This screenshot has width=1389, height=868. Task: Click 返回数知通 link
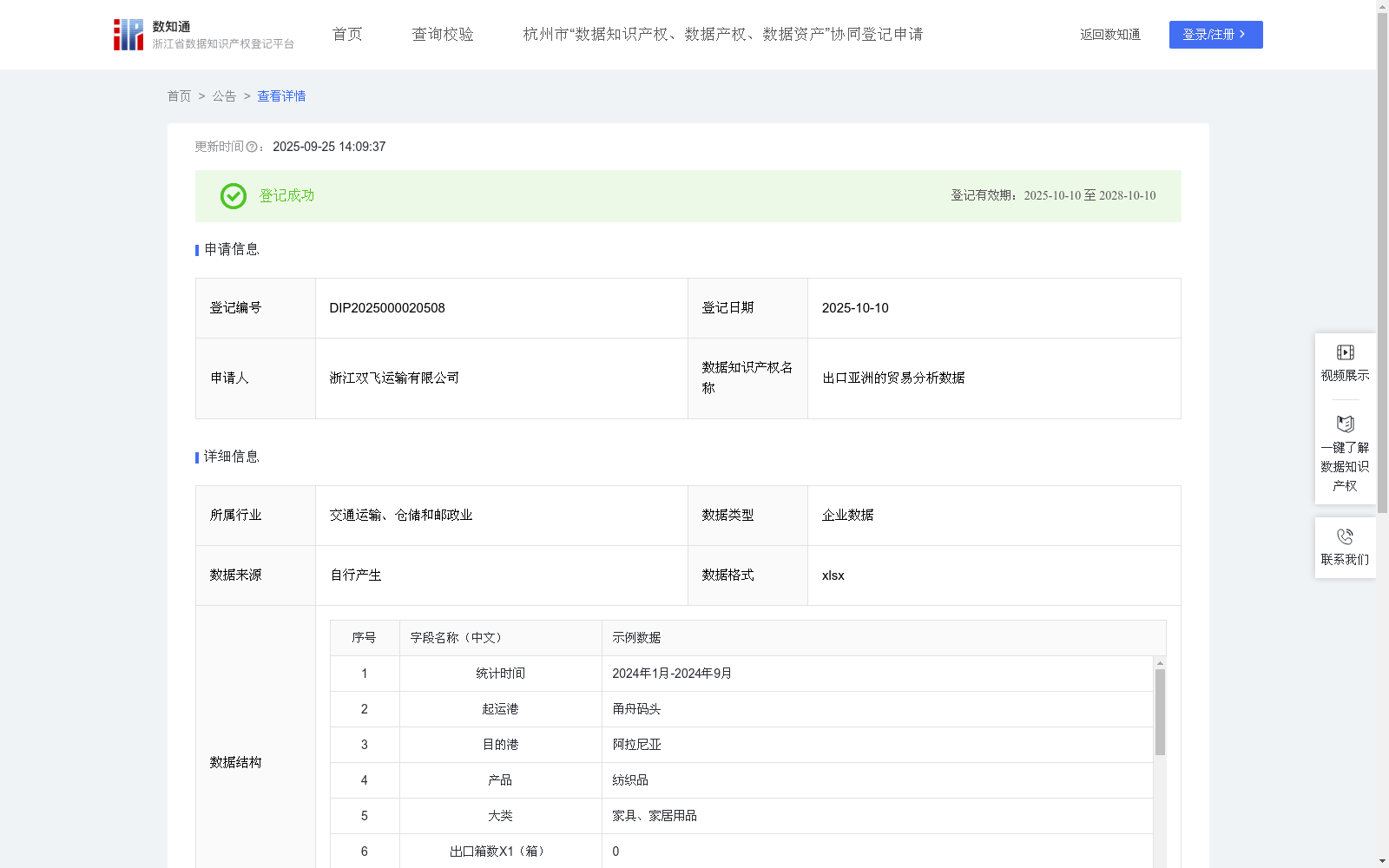1110,35
